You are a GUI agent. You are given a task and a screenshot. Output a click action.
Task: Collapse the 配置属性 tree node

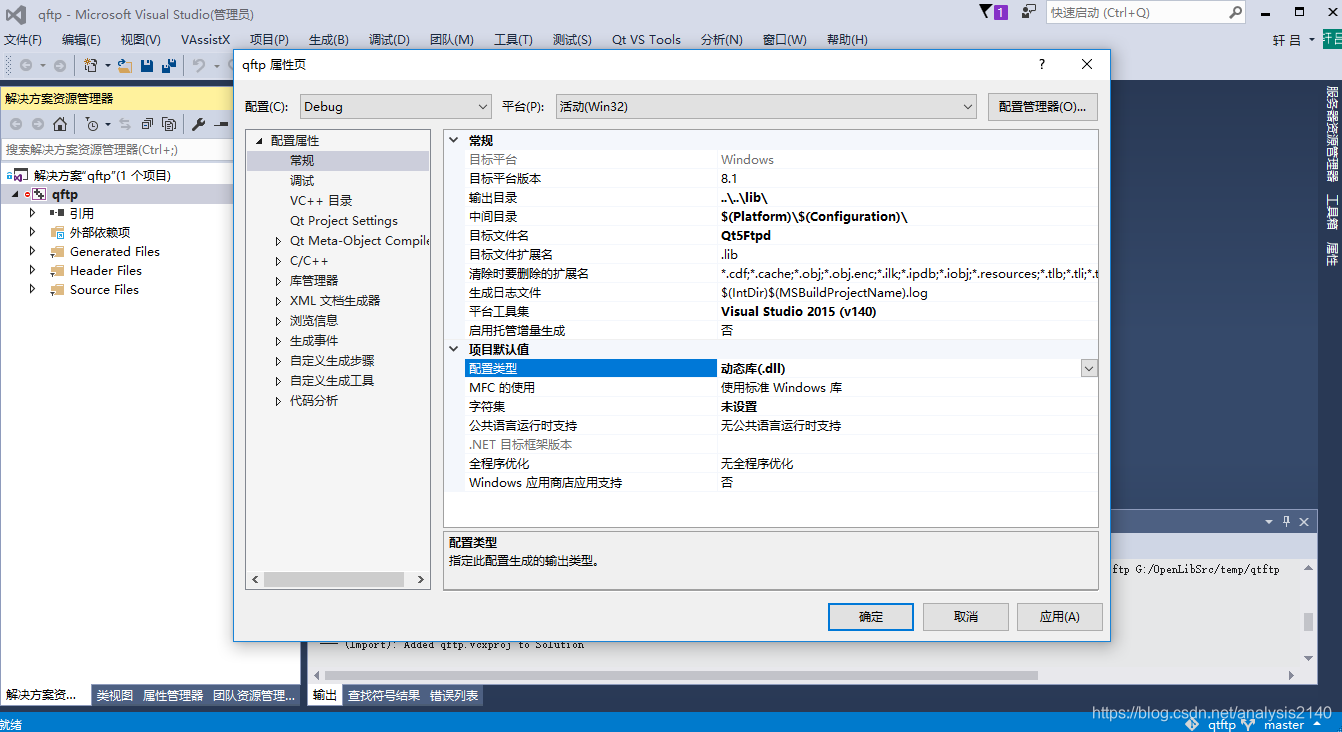tap(259, 140)
